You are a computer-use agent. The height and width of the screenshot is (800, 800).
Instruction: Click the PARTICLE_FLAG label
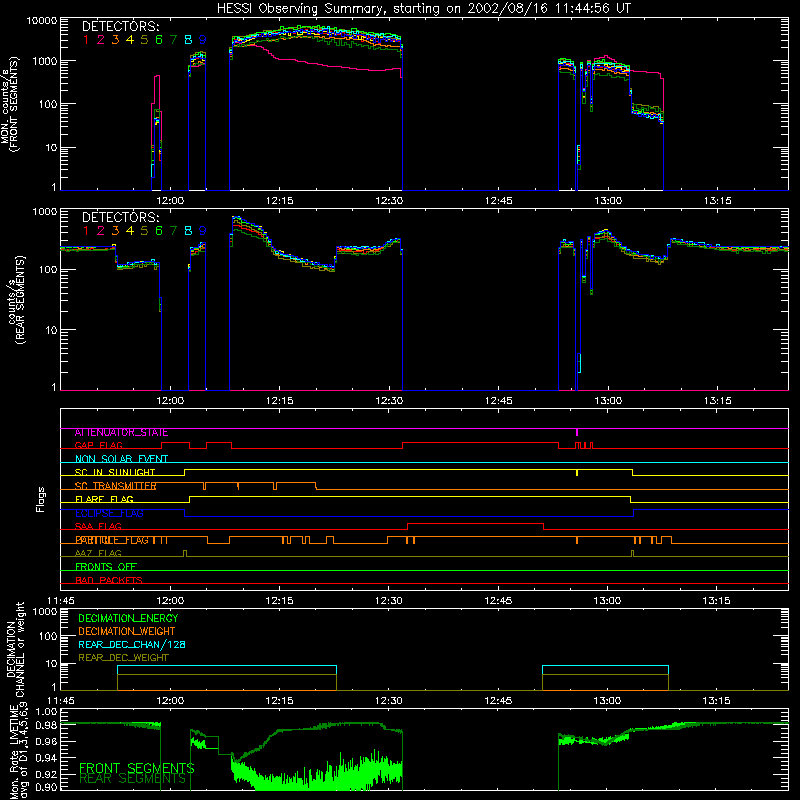pos(112,540)
